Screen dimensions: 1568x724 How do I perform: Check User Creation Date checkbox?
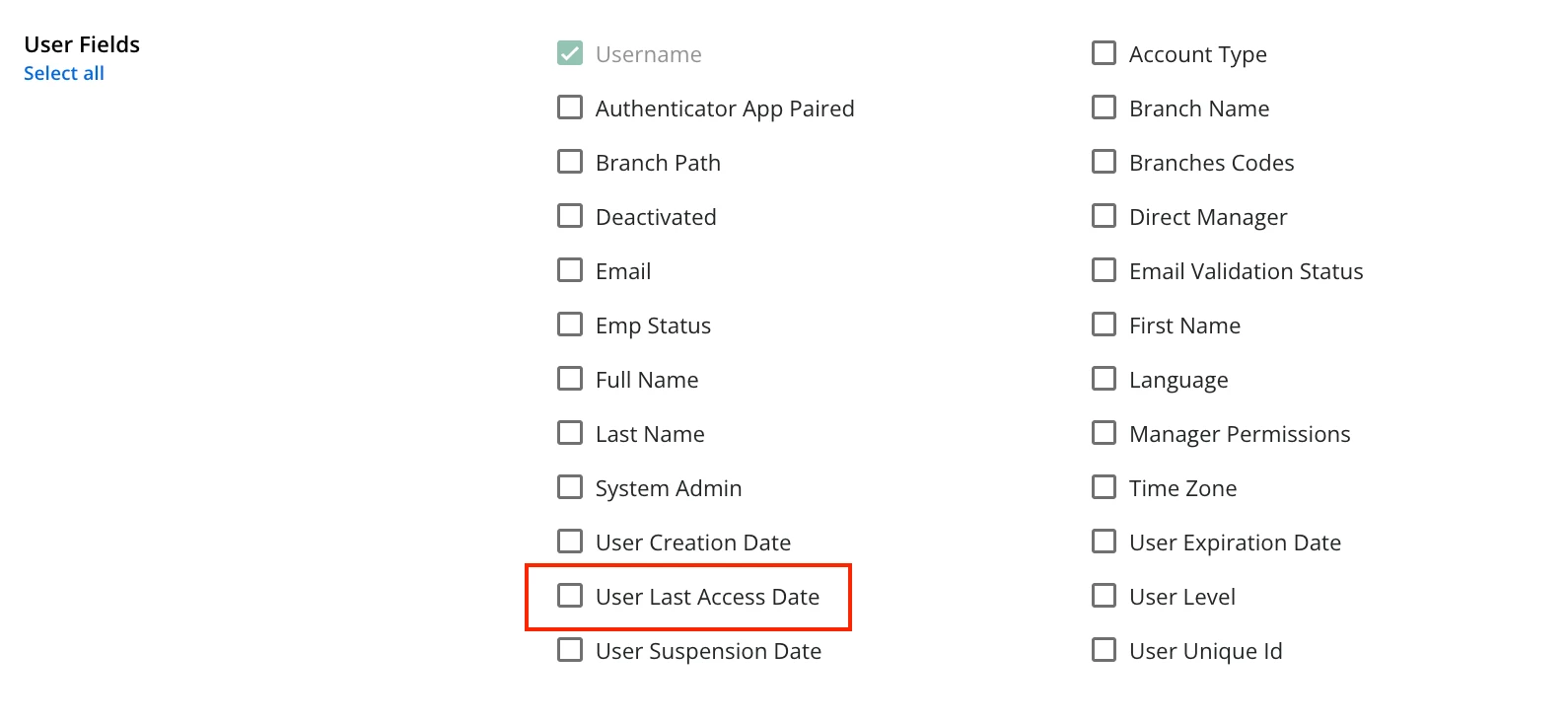[x=570, y=542]
